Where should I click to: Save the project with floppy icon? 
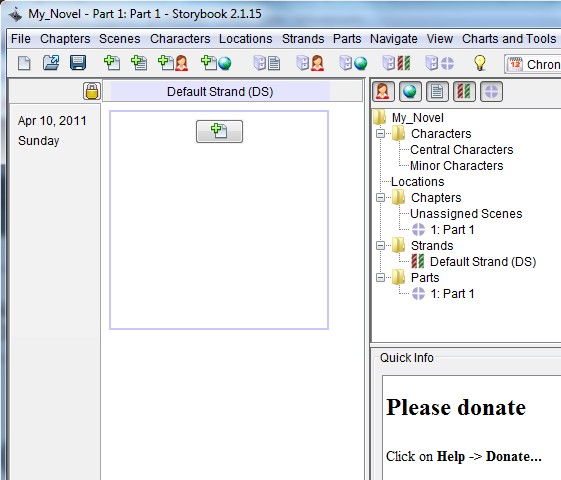point(78,63)
